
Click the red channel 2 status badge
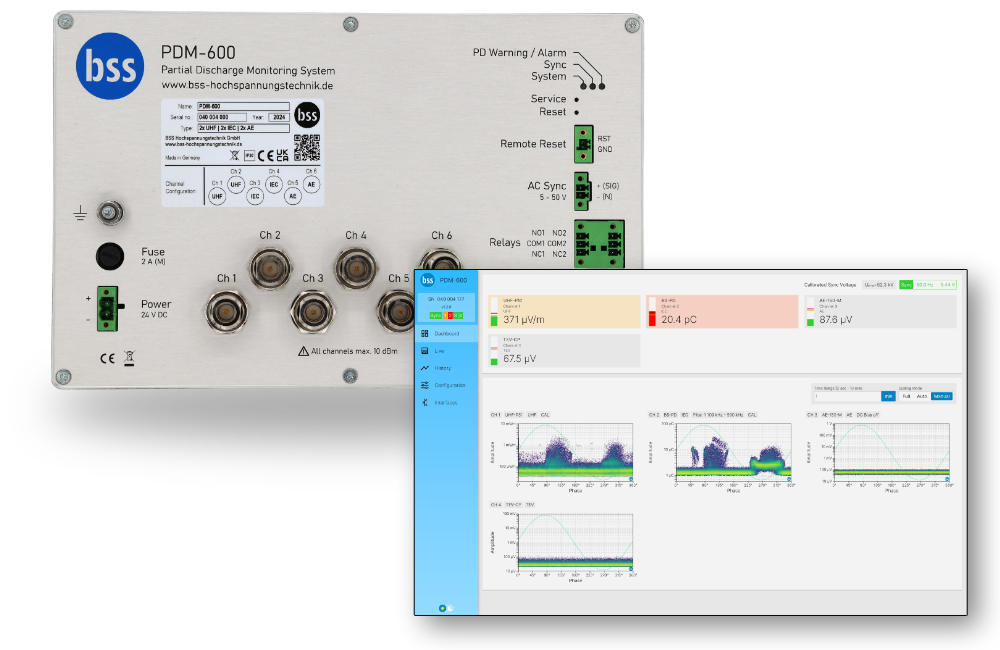tap(451, 316)
